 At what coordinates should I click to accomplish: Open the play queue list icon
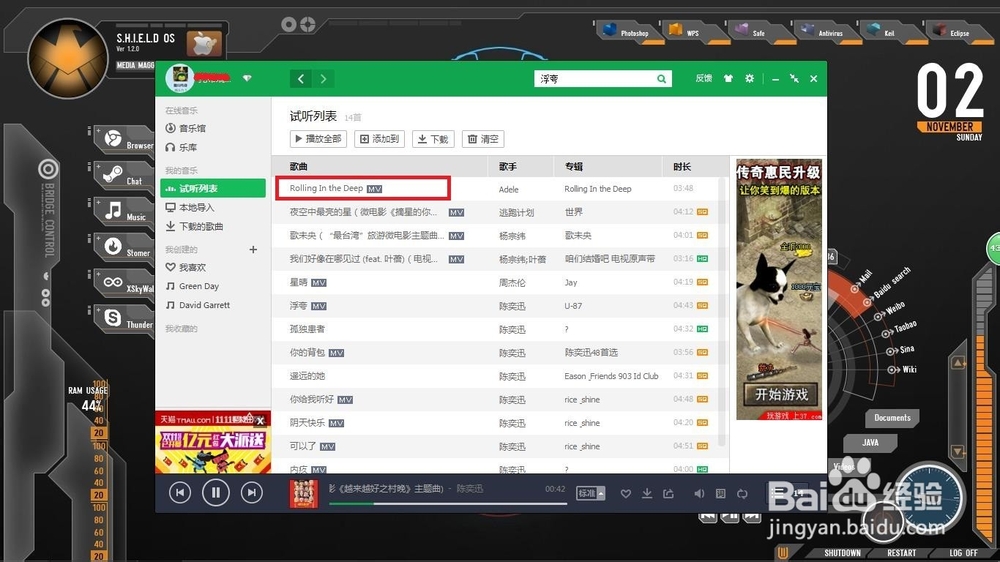tap(778, 492)
